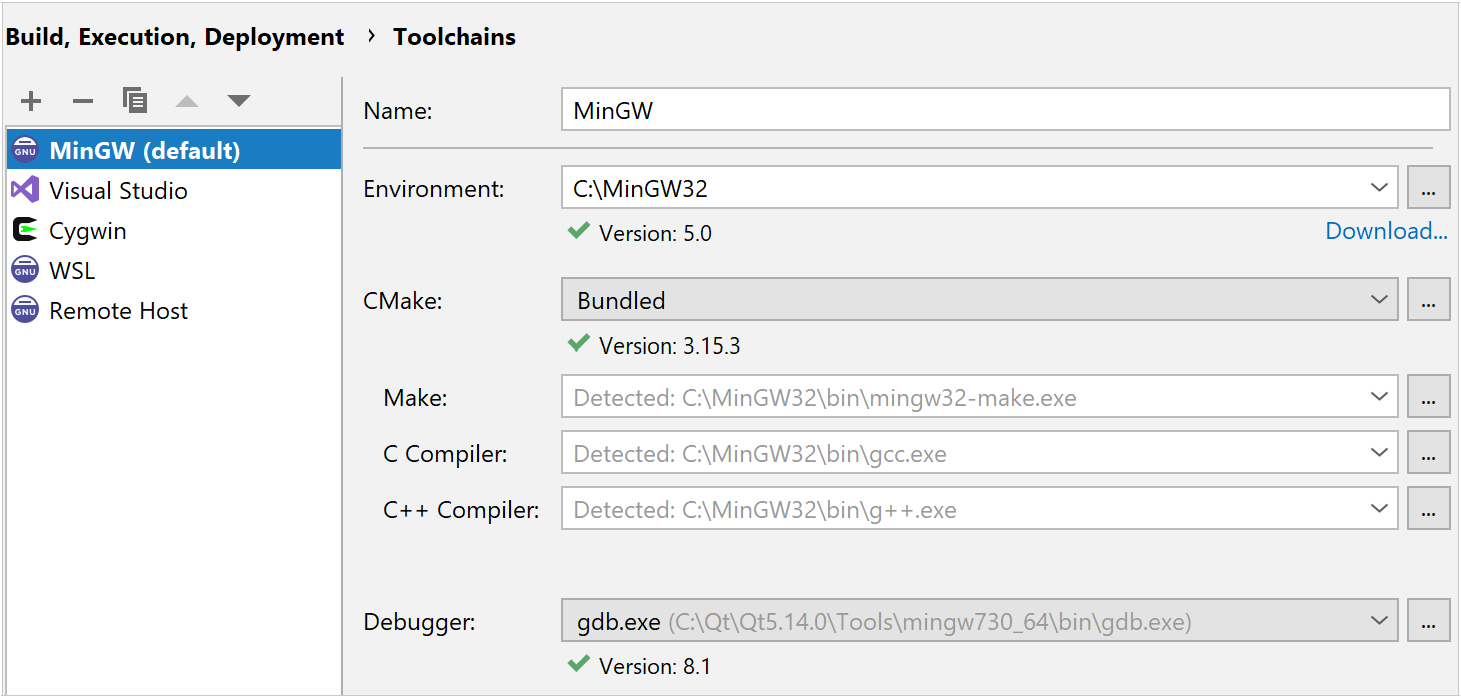
Task: Move the toolchain down with the down arrow
Action: pos(237,100)
